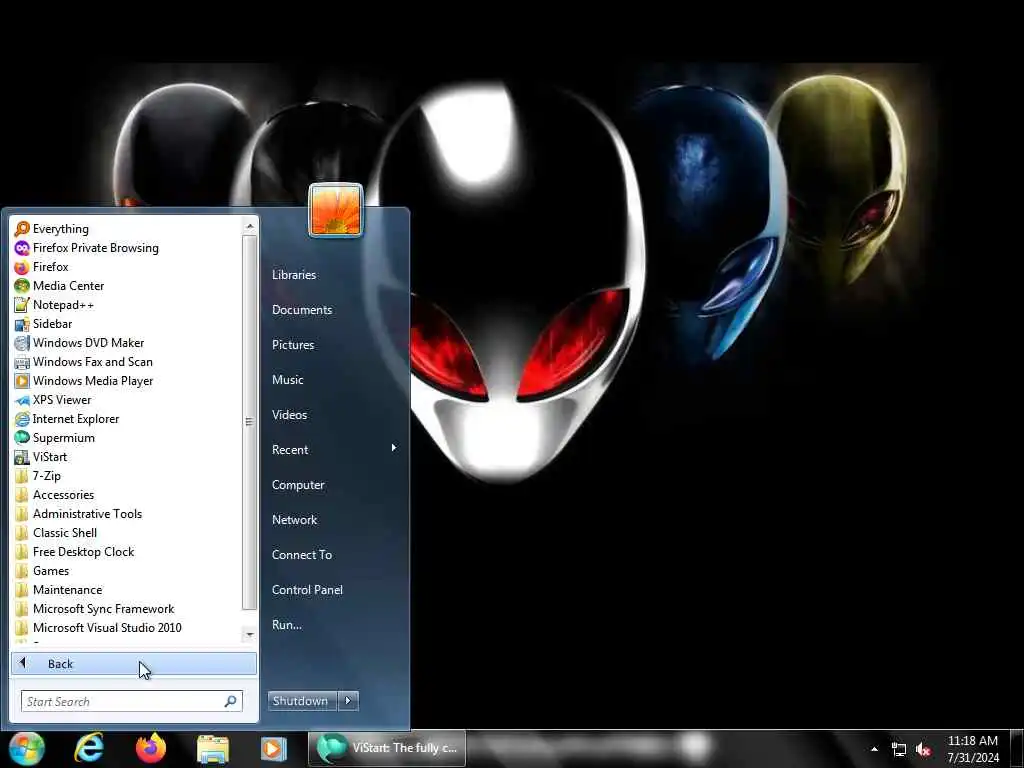Viewport: 1024px width, 768px height.
Task: Click programs list scroll down arrow
Action: point(249,634)
